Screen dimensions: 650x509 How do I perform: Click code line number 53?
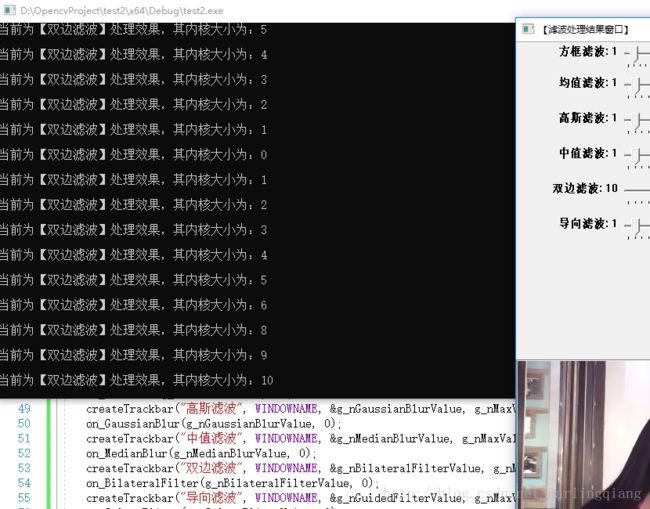point(24,468)
